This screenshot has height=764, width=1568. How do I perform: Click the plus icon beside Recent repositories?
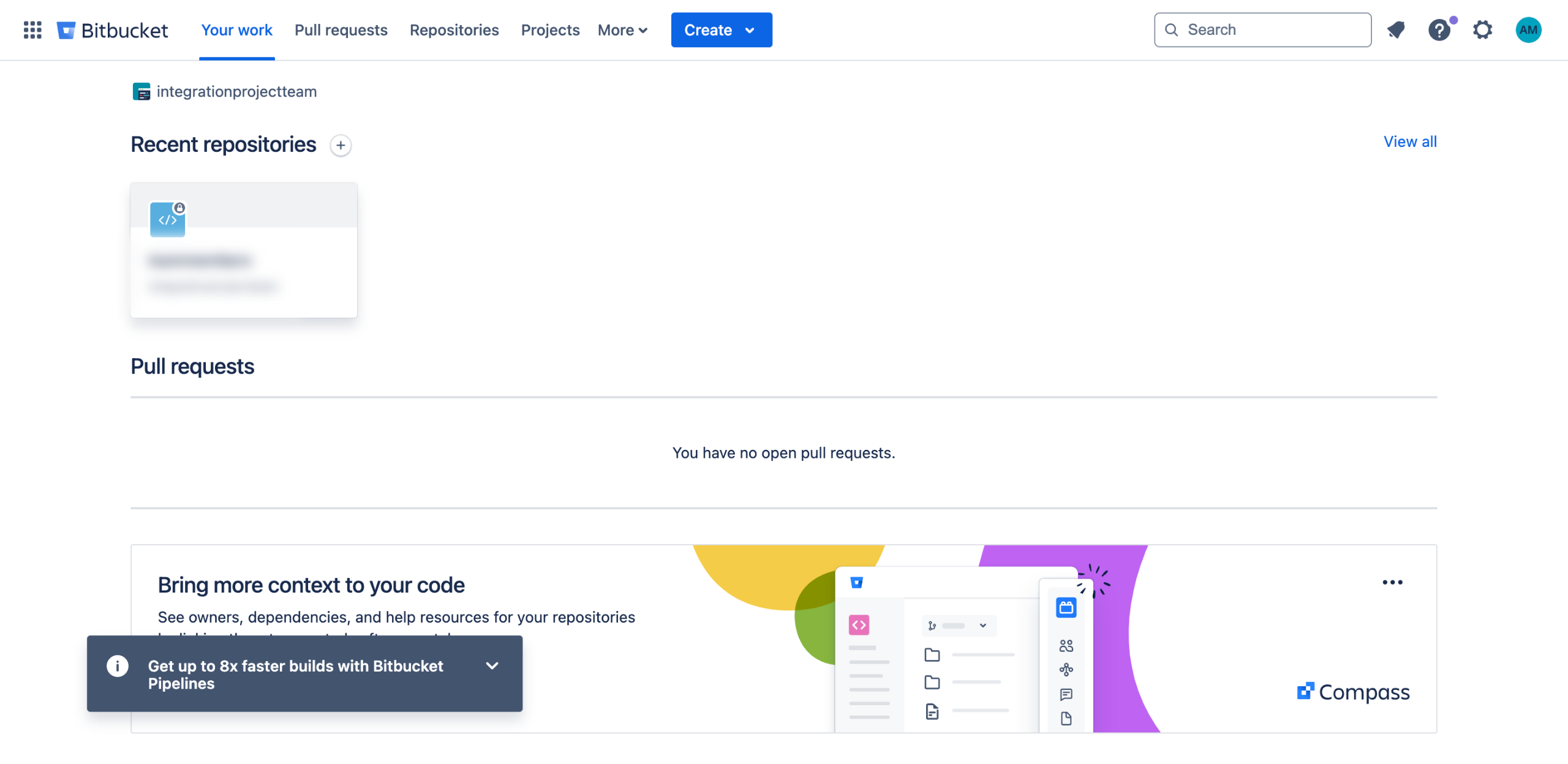coord(341,145)
